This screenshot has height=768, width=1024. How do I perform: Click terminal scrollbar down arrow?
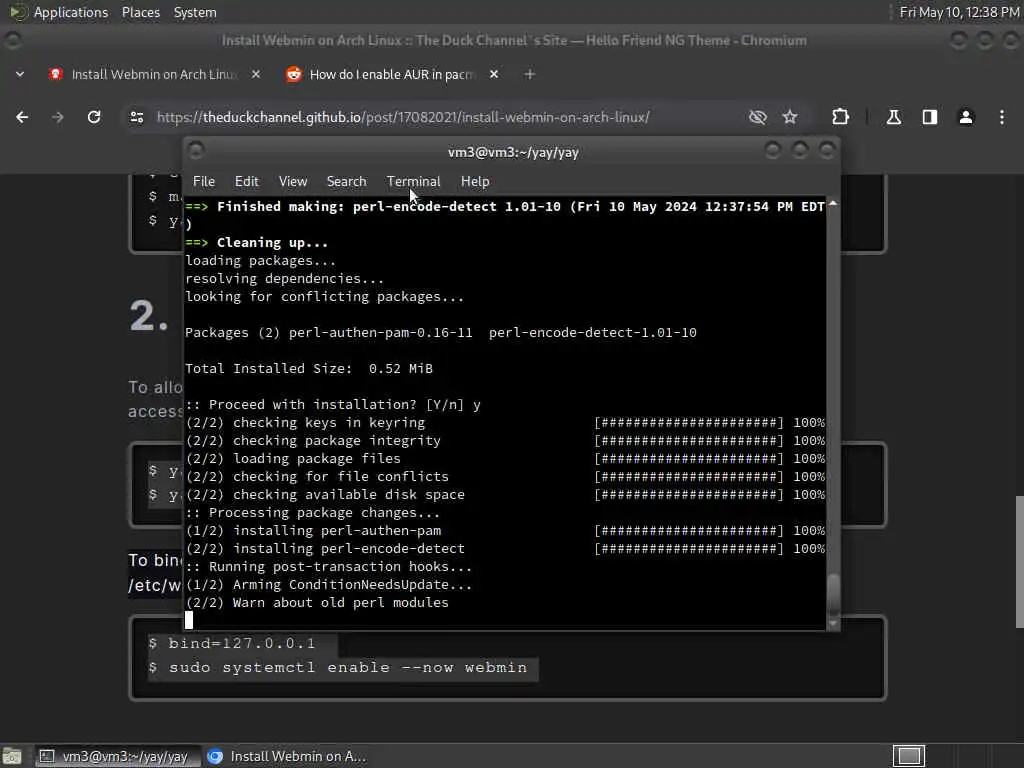[833, 624]
